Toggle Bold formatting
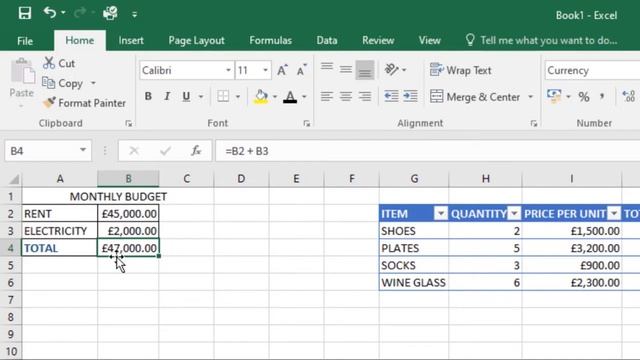640x360 pixels. (148, 96)
